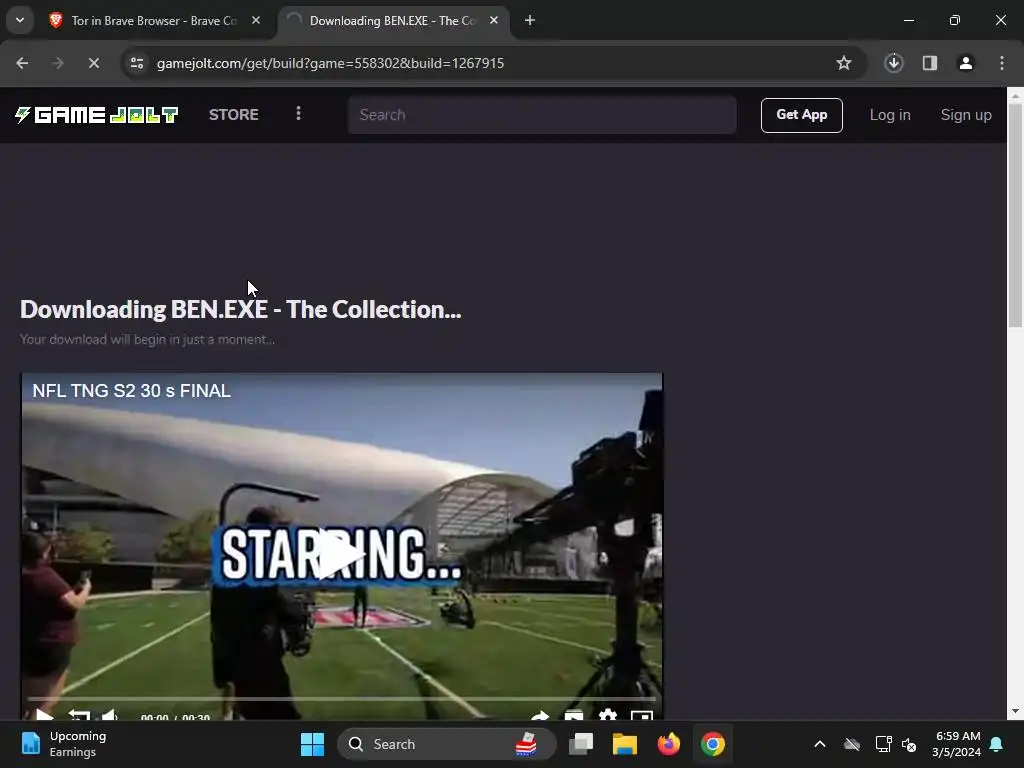This screenshot has height=768, width=1024.
Task: Open Task View on the taskbar
Action: click(581, 744)
